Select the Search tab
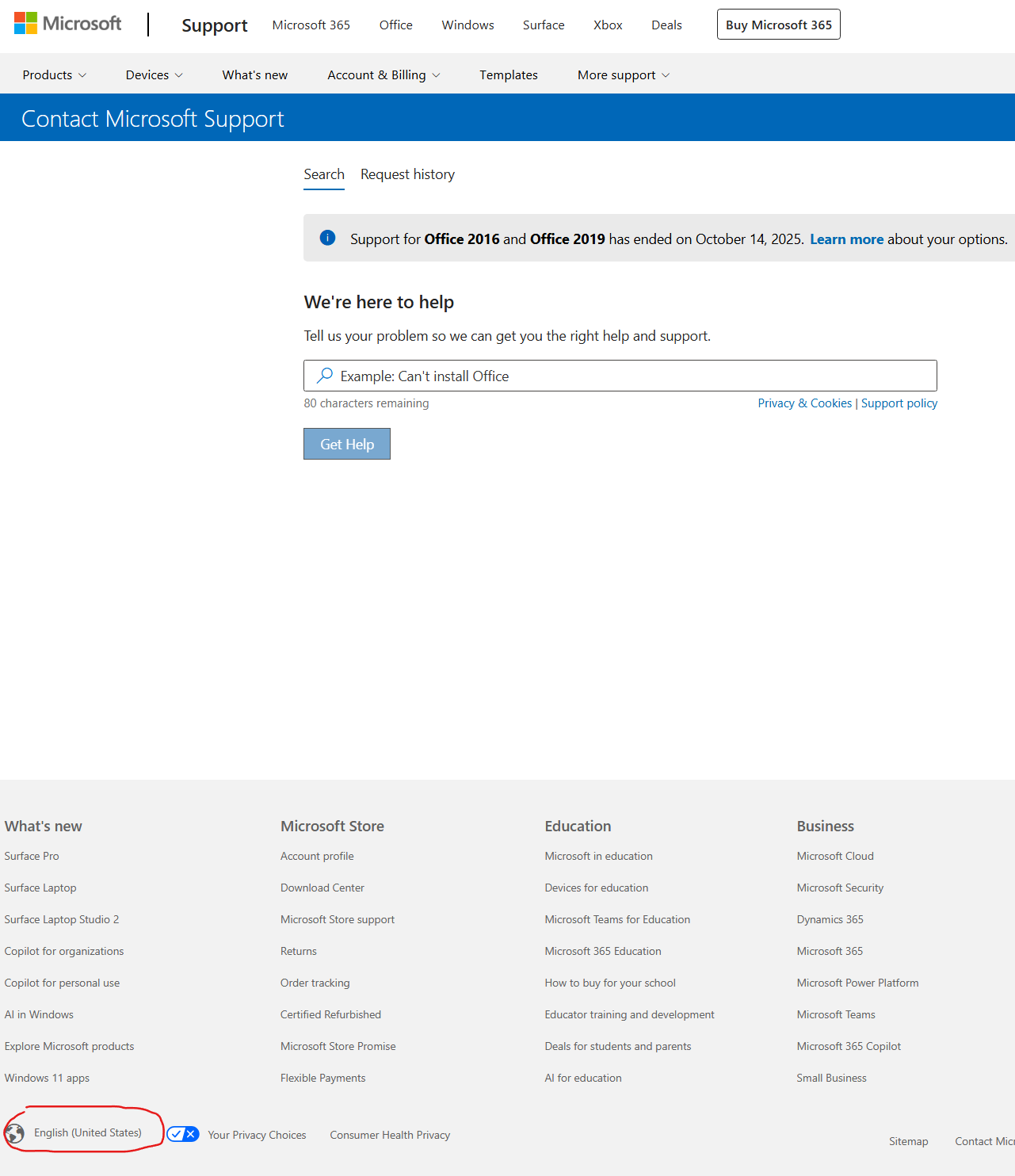This screenshot has height=1176, width=1015. click(324, 174)
